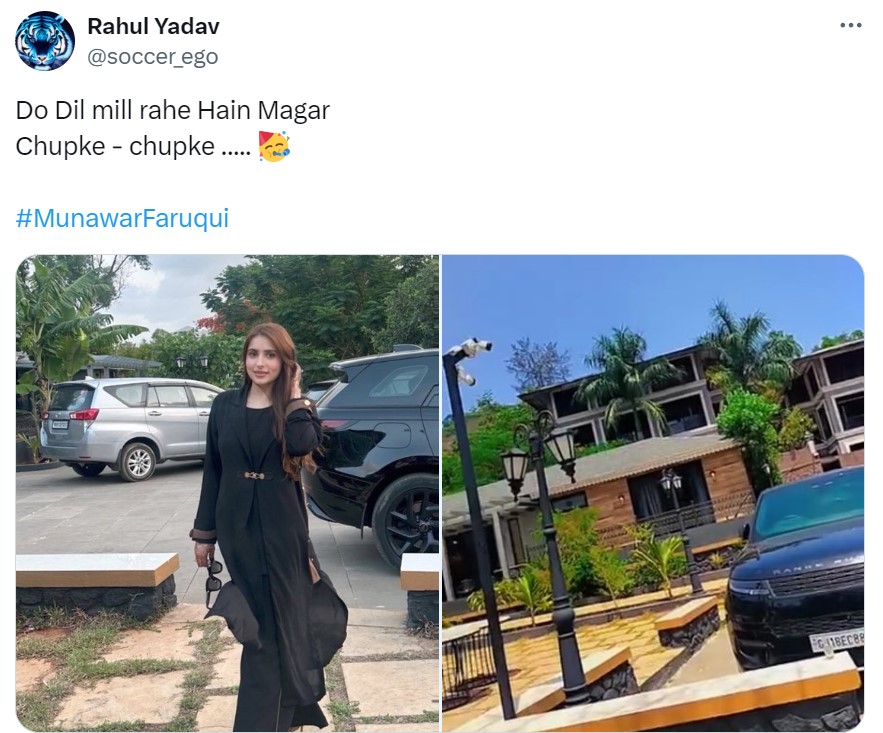The image size is (883, 733).
Task: Open Rahul Yadav display name link
Action: pyautogui.click(x=153, y=26)
